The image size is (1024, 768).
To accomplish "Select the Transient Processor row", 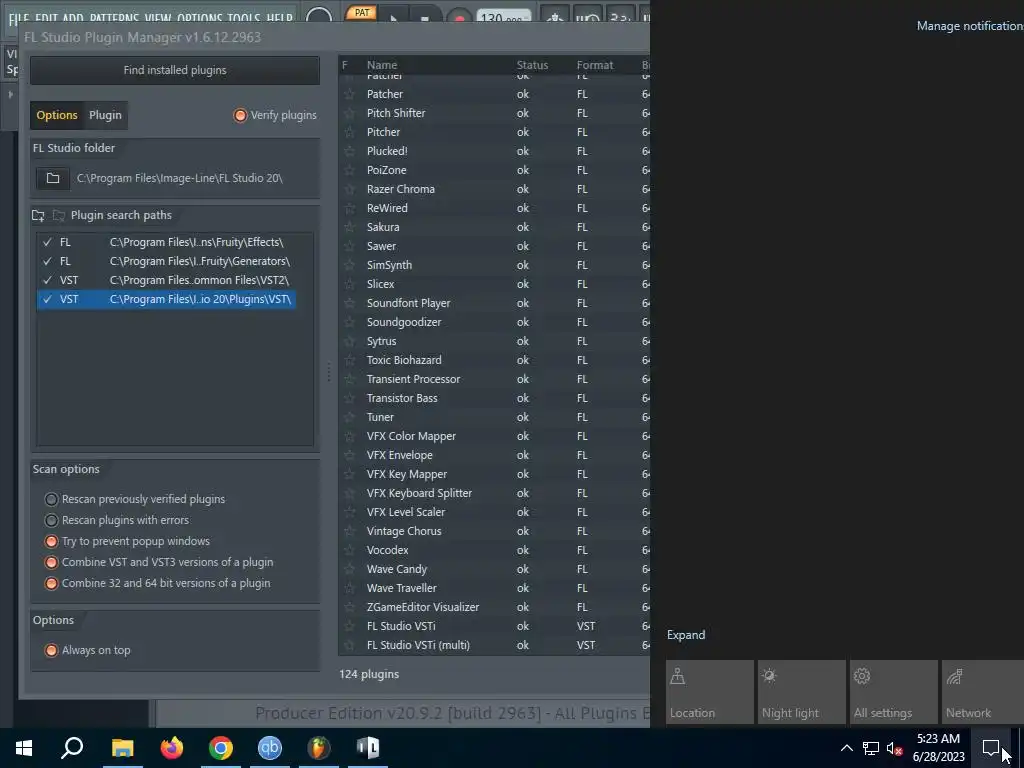I will [494, 379].
